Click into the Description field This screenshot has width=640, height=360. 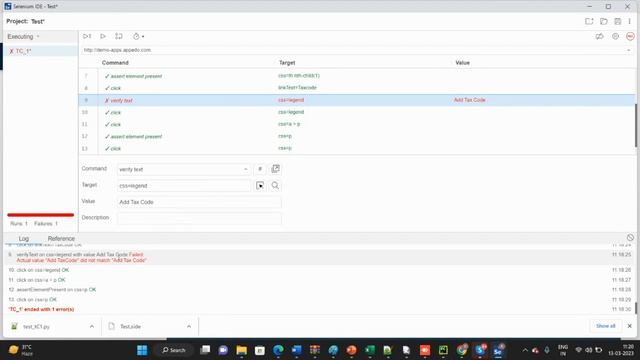pyautogui.click(x=199, y=218)
